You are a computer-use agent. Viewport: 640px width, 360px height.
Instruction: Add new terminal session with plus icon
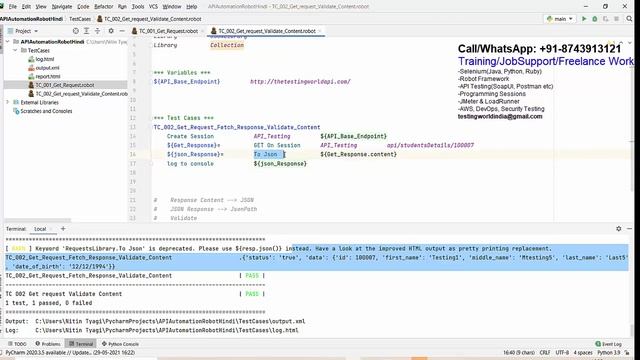[63, 229]
